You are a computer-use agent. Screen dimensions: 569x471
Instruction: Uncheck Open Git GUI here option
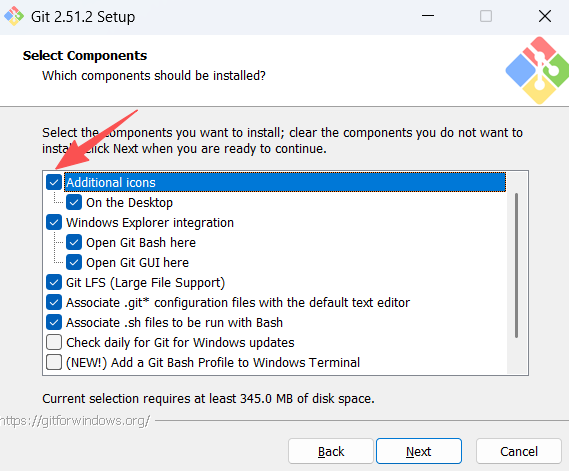(x=74, y=262)
